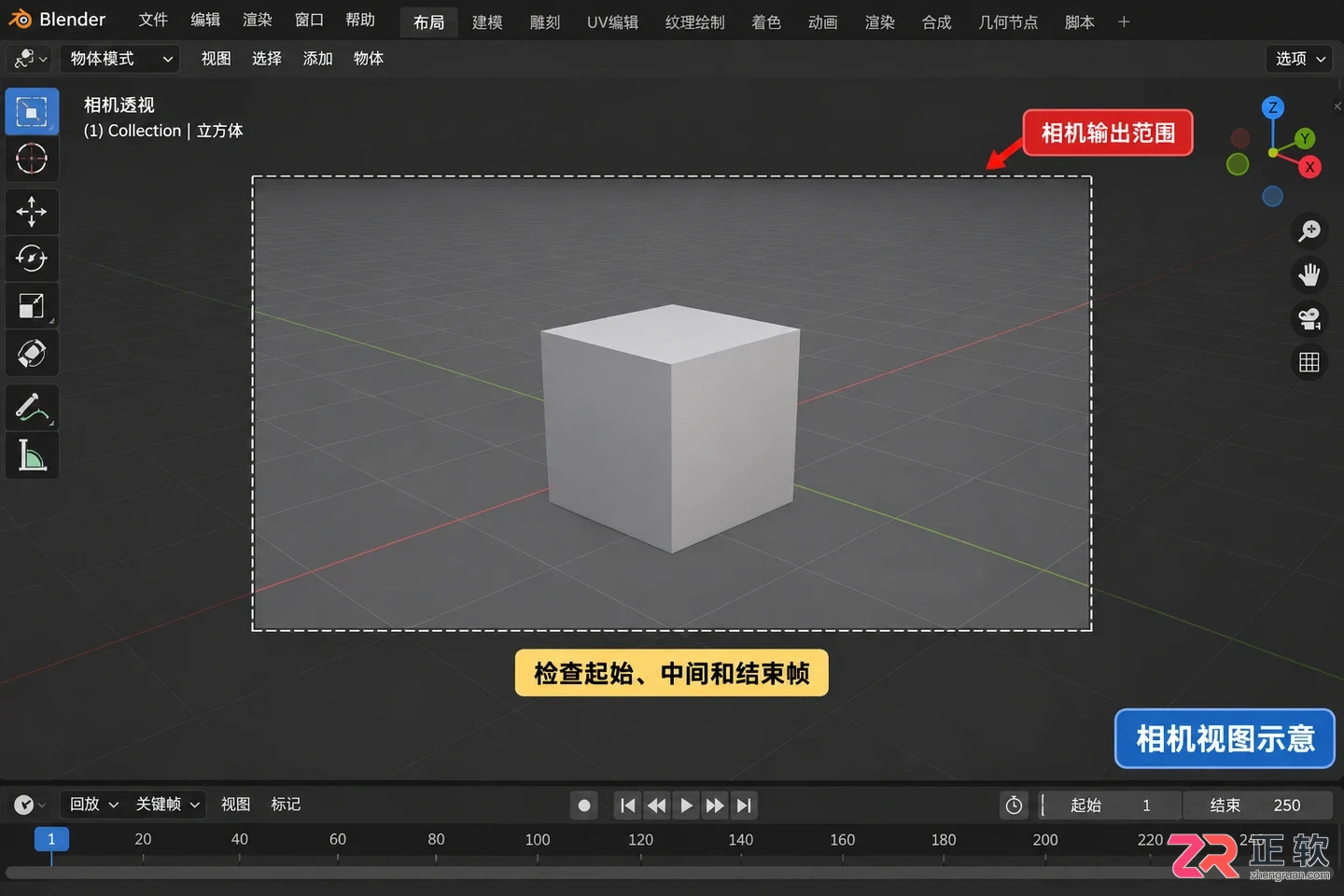1344x896 pixels.
Task: Click the 起始 start frame field
Action: (1111, 805)
